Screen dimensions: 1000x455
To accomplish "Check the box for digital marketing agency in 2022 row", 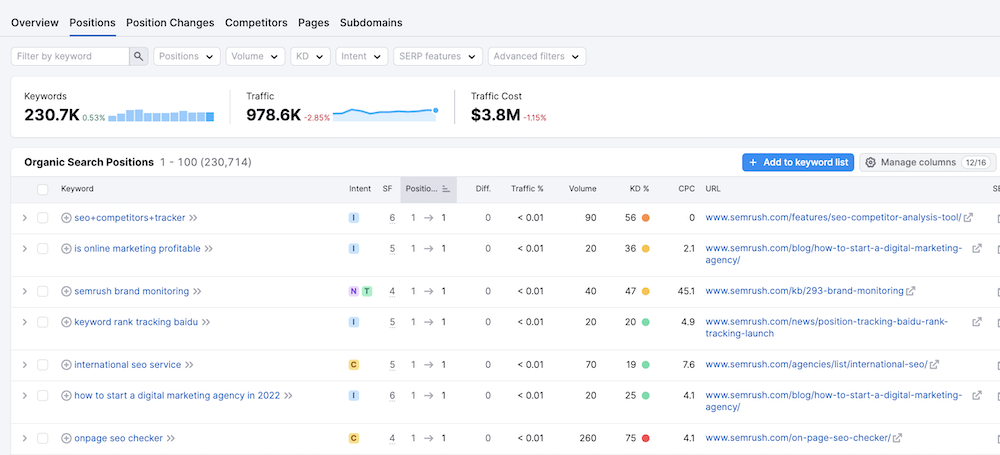I will coord(43,396).
